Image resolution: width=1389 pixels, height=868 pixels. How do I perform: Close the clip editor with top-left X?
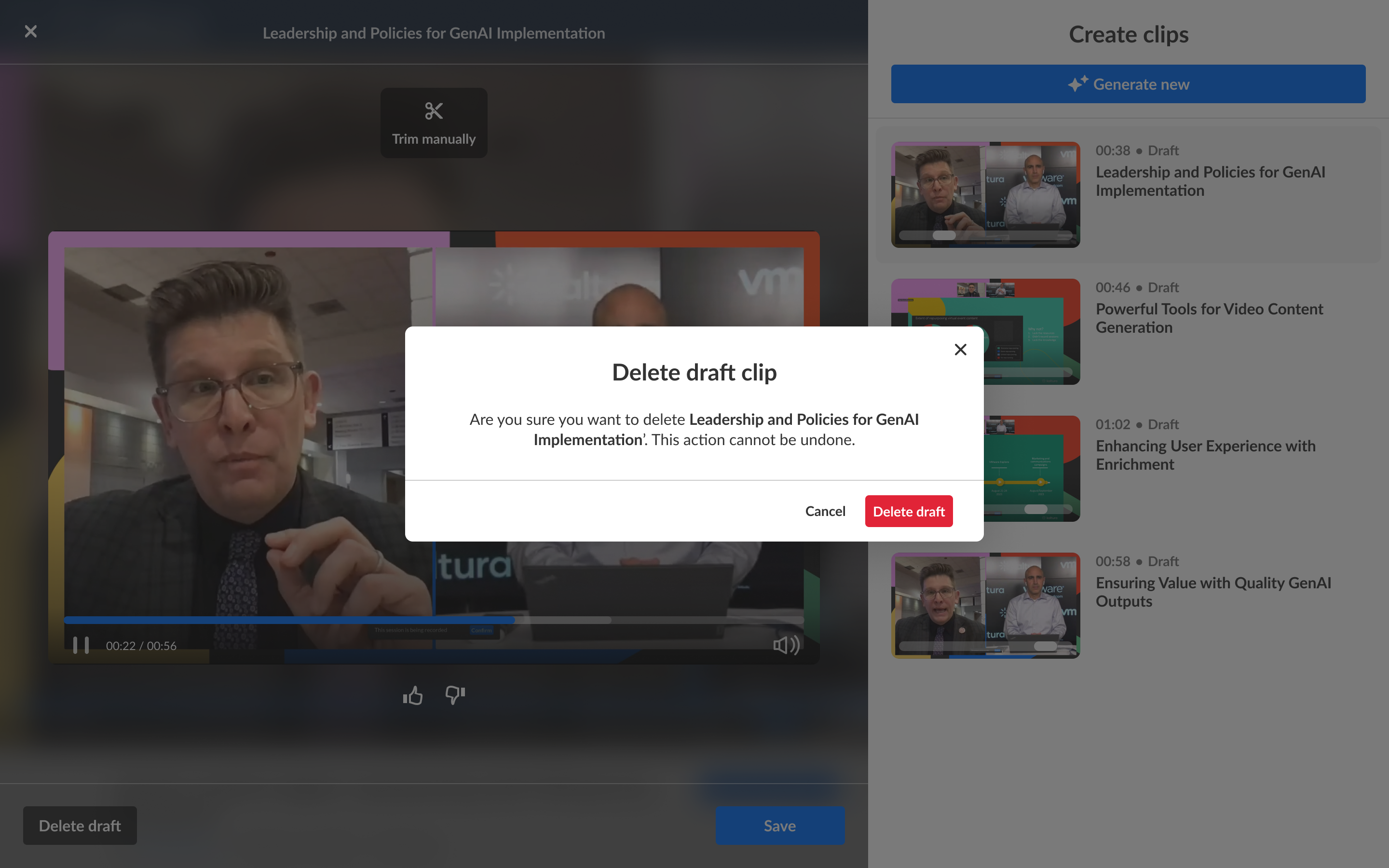31,31
